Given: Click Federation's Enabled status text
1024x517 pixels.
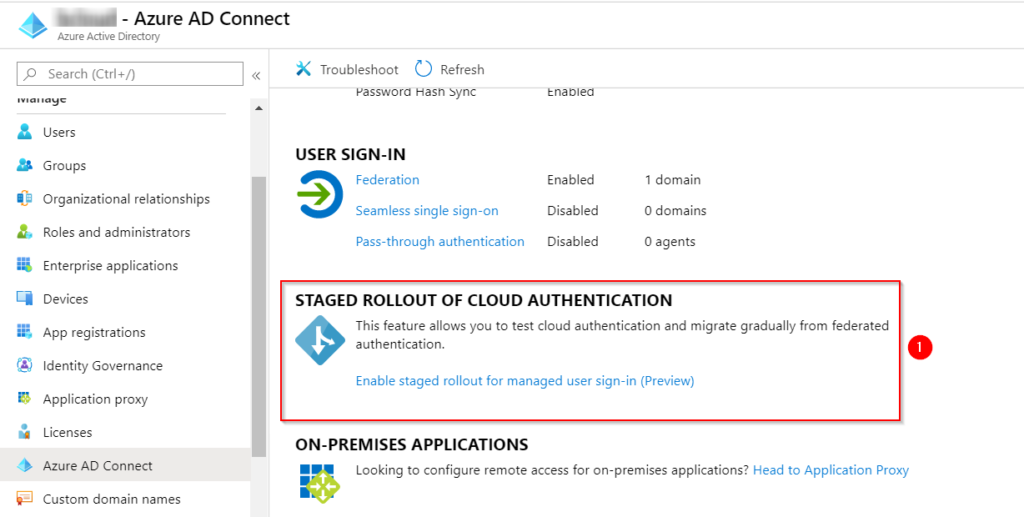Looking at the screenshot, I should (x=571, y=180).
